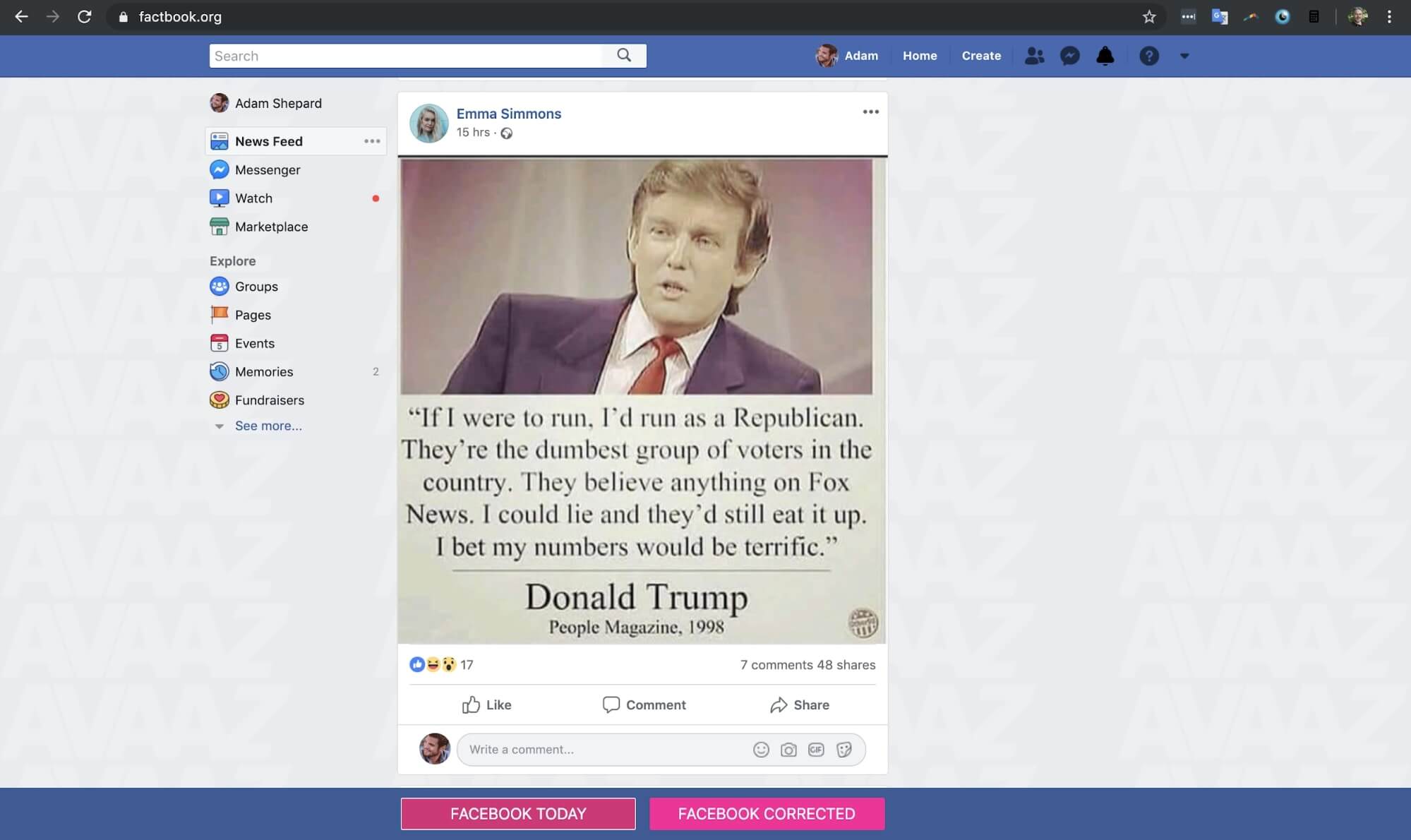Click Adam profile link in top bar

click(847, 56)
